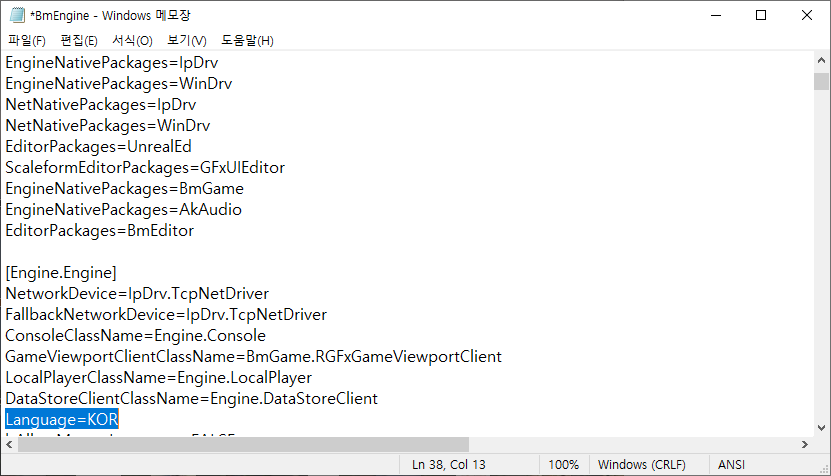831x476 pixels.
Task: Open the 도움말(H) menu
Action: tap(247, 41)
